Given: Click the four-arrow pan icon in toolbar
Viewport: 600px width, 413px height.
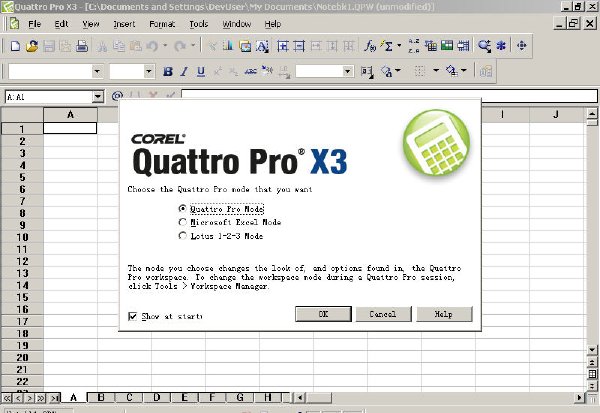Looking at the screenshot, I should point(522,46).
